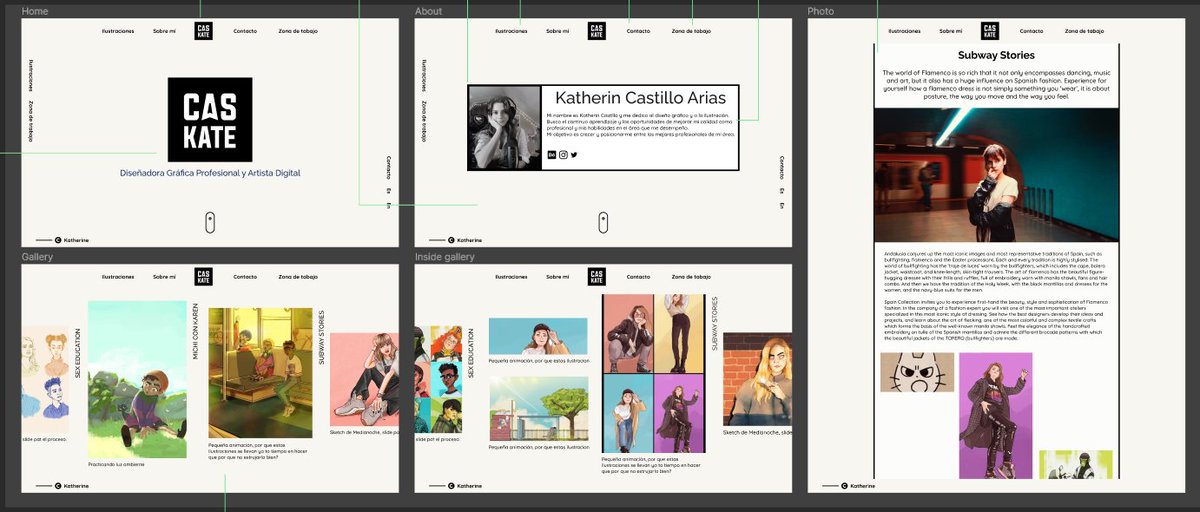Select the subway train illustration in Gallery artboard

coord(260,372)
